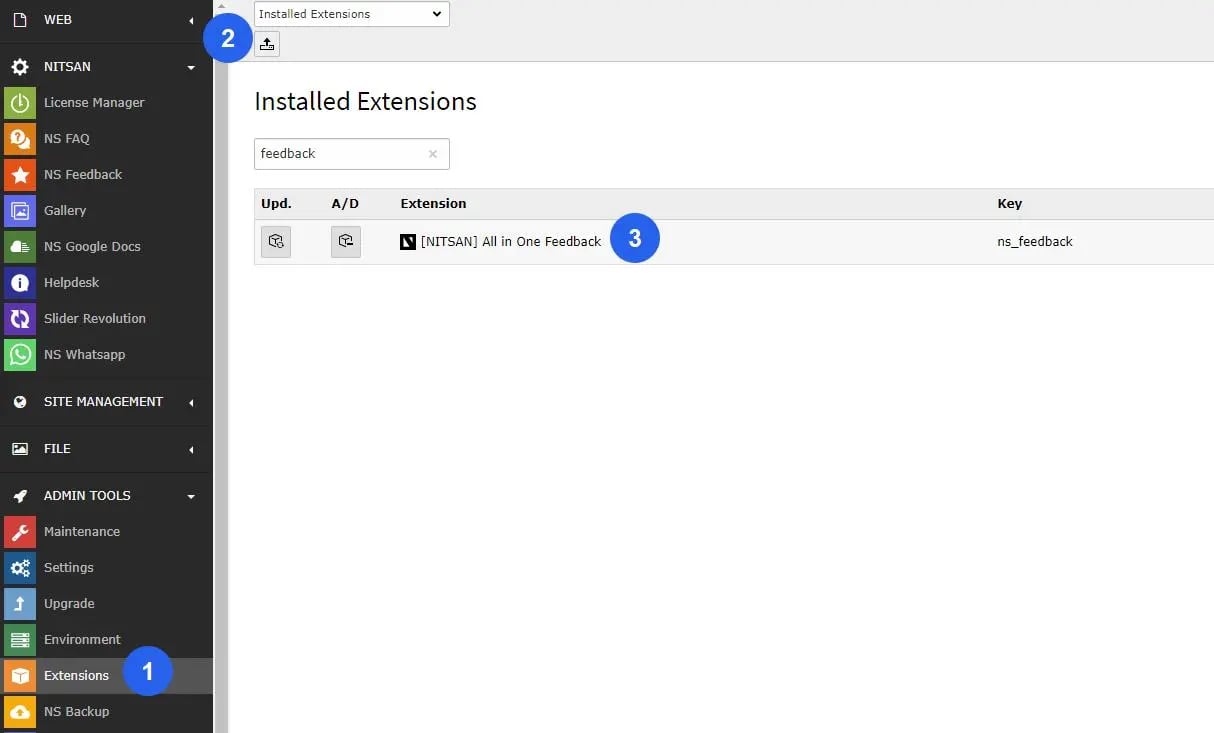Open Slider Revolution module icon
The image size is (1214, 733).
tap(20, 318)
